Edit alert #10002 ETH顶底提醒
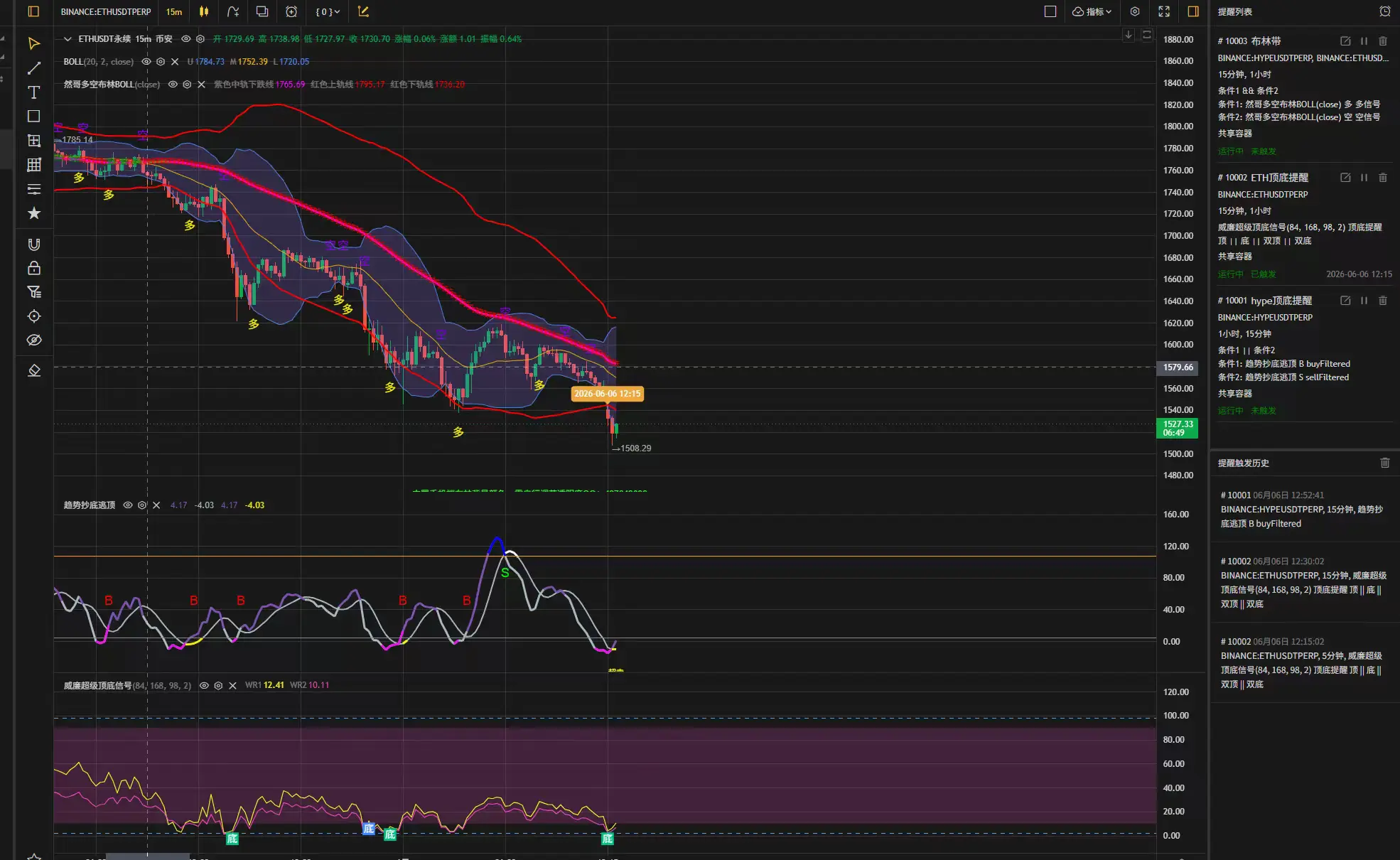 pos(1345,178)
